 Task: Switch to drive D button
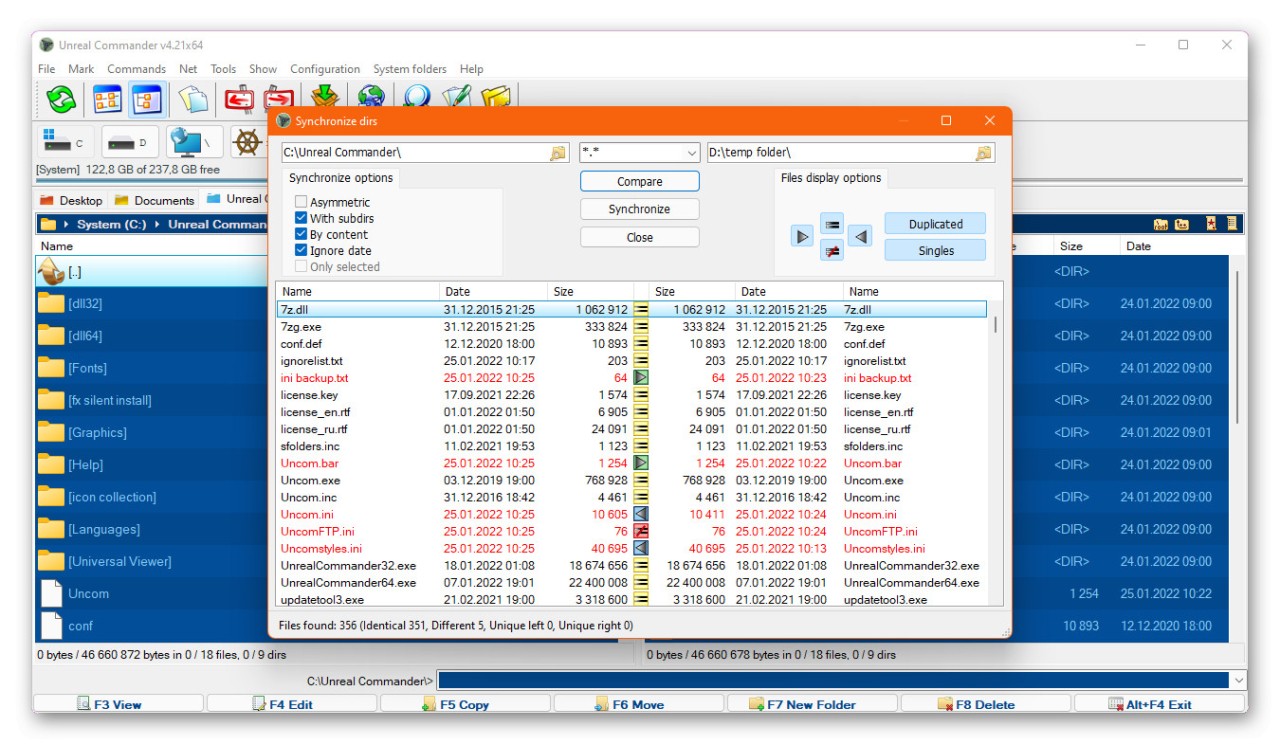[x=130, y=143]
